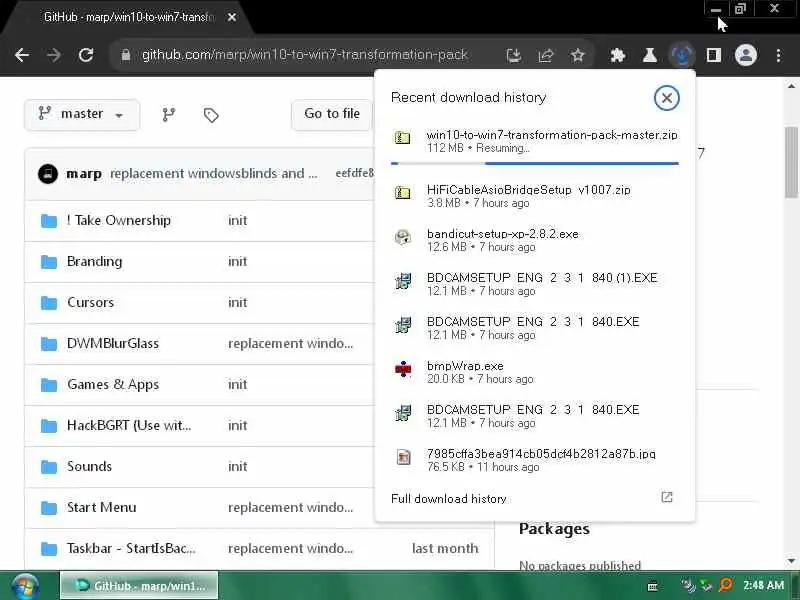Open Full download history
The width and height of the screenshot is (800, 600).
pyautogui.click(x=448, y=499)
